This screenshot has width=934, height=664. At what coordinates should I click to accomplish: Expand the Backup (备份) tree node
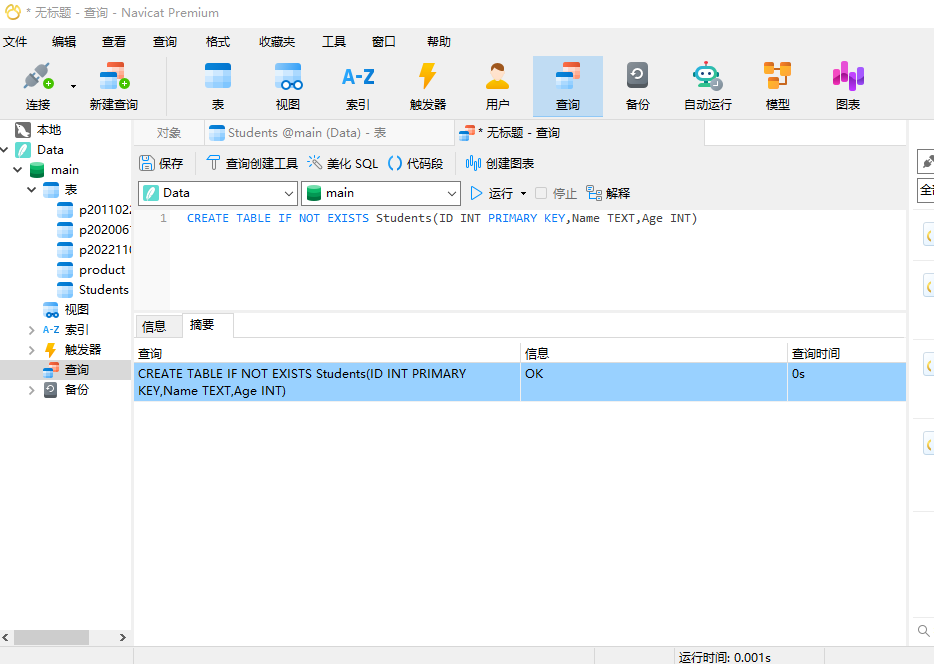pyautogui.click(x=32, y=390)
